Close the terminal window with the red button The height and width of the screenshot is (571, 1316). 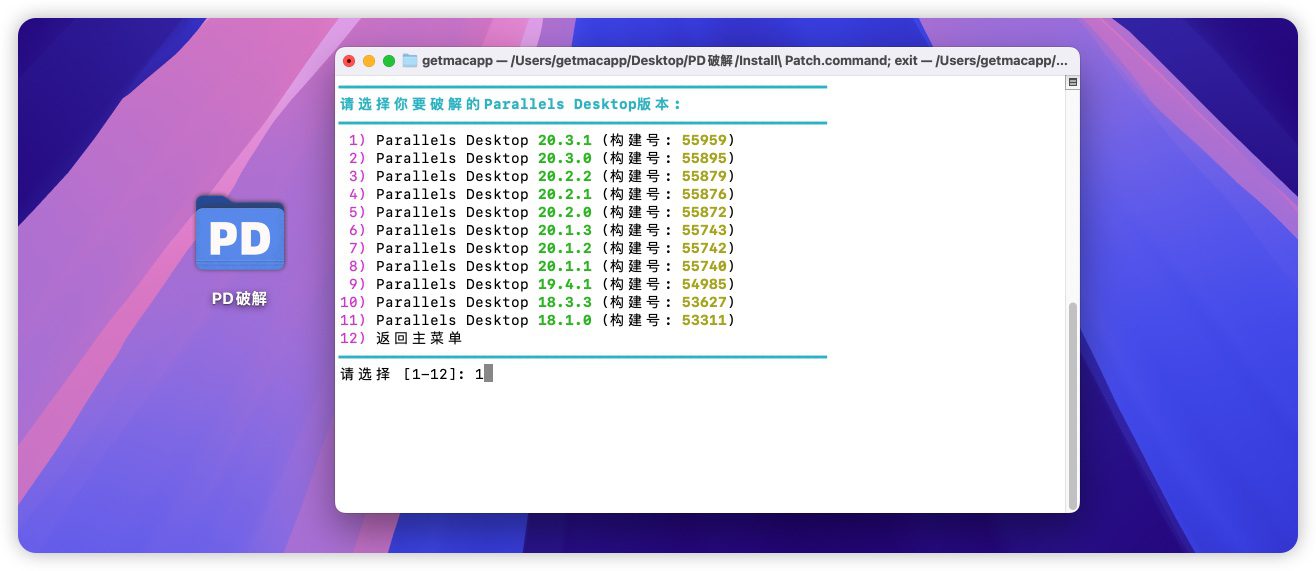coord(349,60)
